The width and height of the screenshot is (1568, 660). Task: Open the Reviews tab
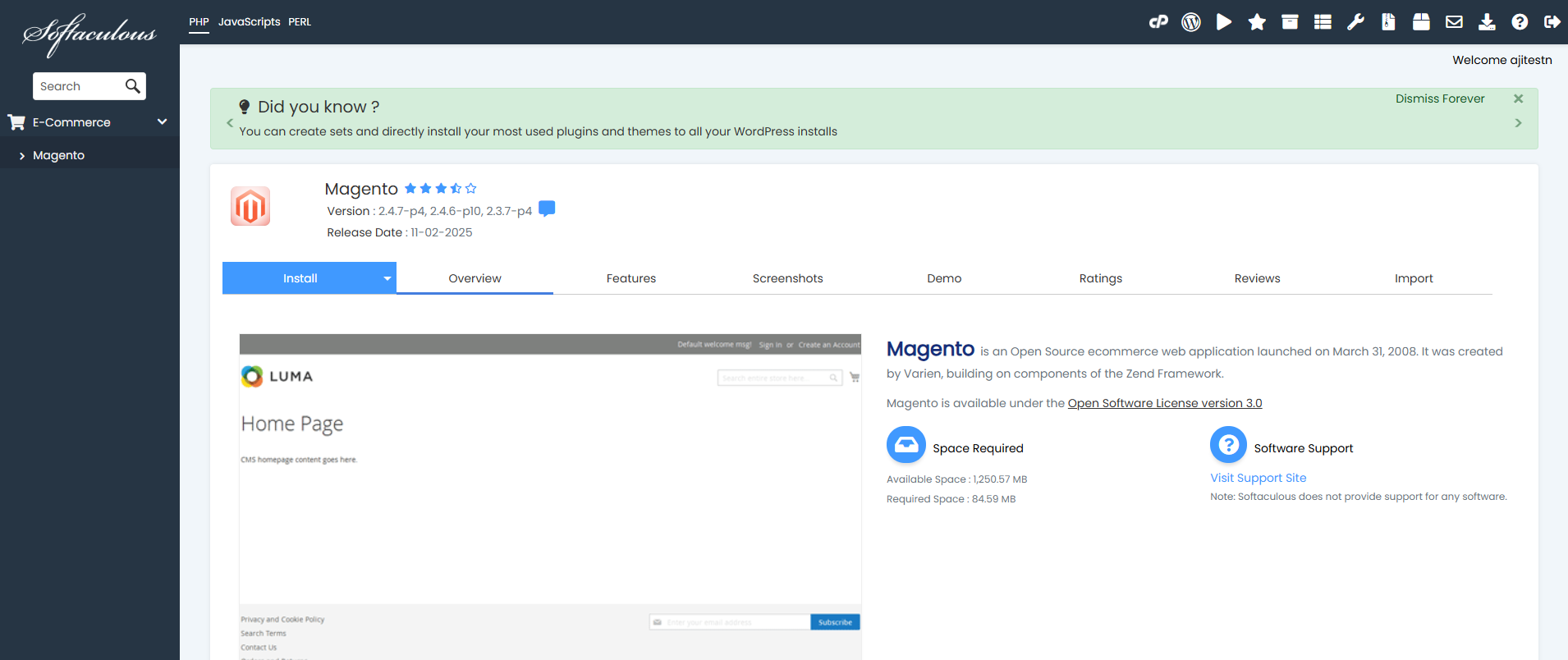click(1258, 278)
